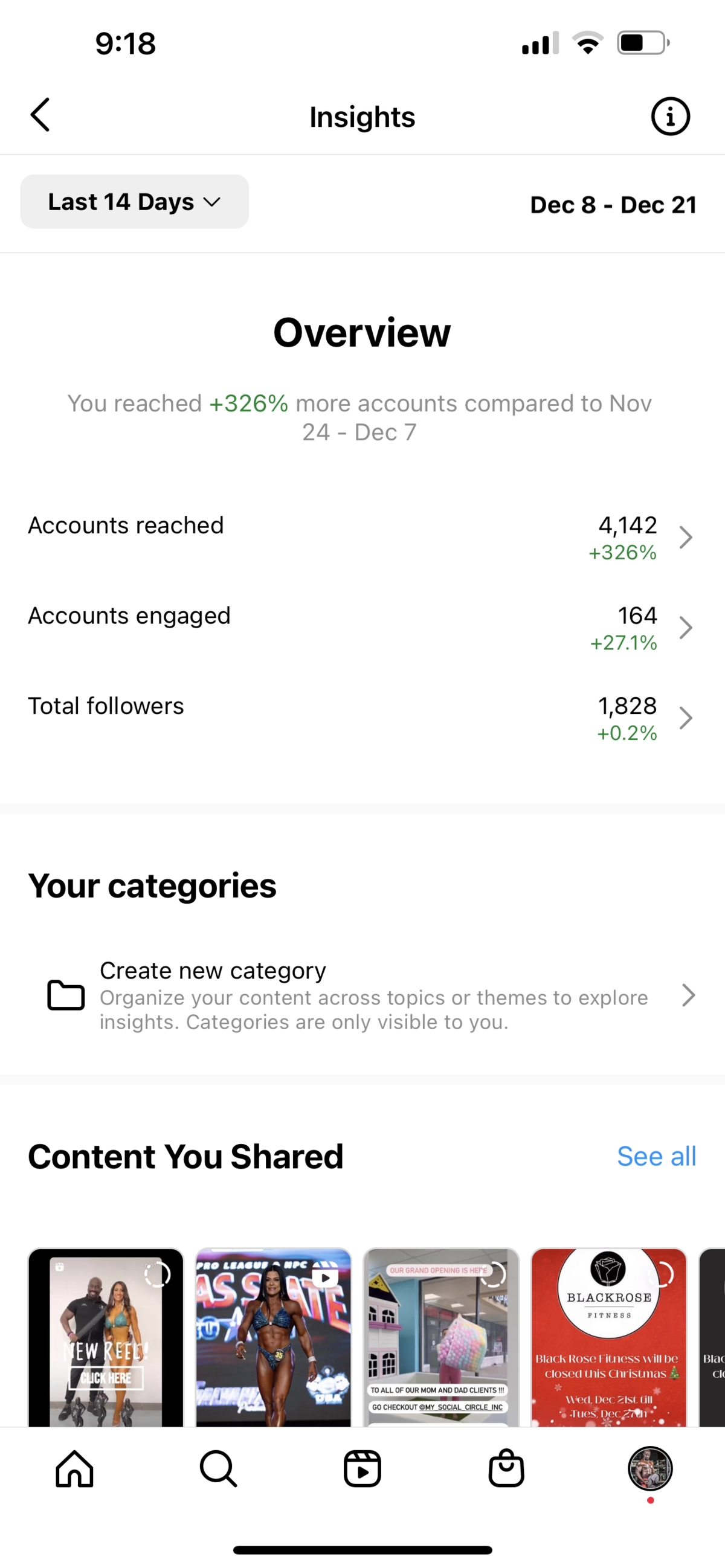Open the Search magnifier icon
Screen dimensions: 725x1568
click(x=219, y=1469)
